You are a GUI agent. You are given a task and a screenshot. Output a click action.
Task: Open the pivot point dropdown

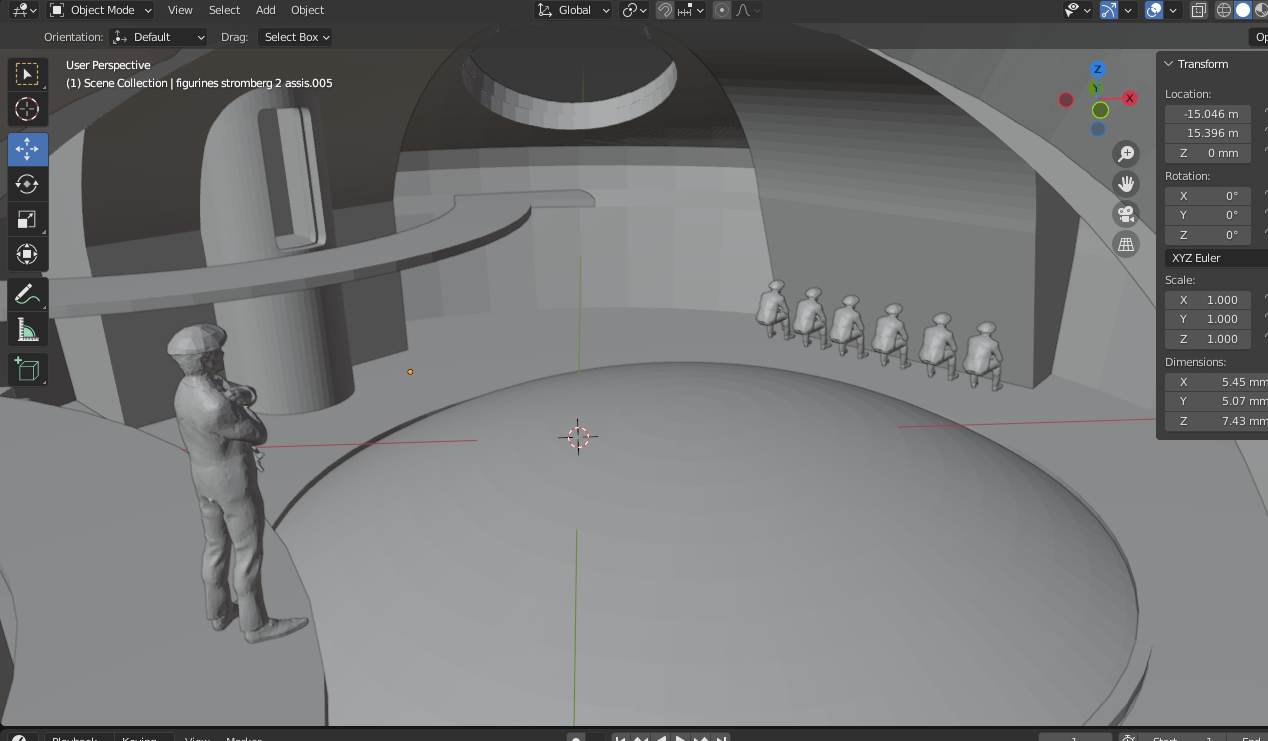coord(634,10)
